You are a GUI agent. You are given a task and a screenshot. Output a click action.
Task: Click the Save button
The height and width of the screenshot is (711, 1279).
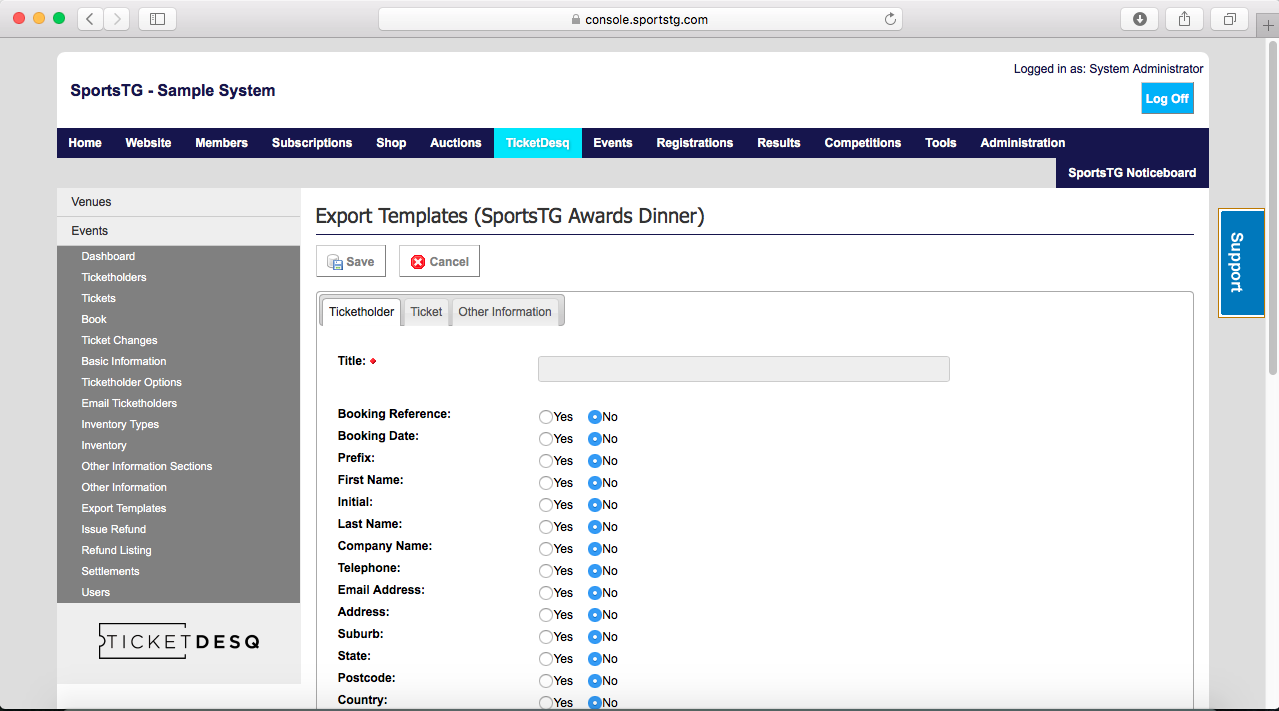coord(351,261)
